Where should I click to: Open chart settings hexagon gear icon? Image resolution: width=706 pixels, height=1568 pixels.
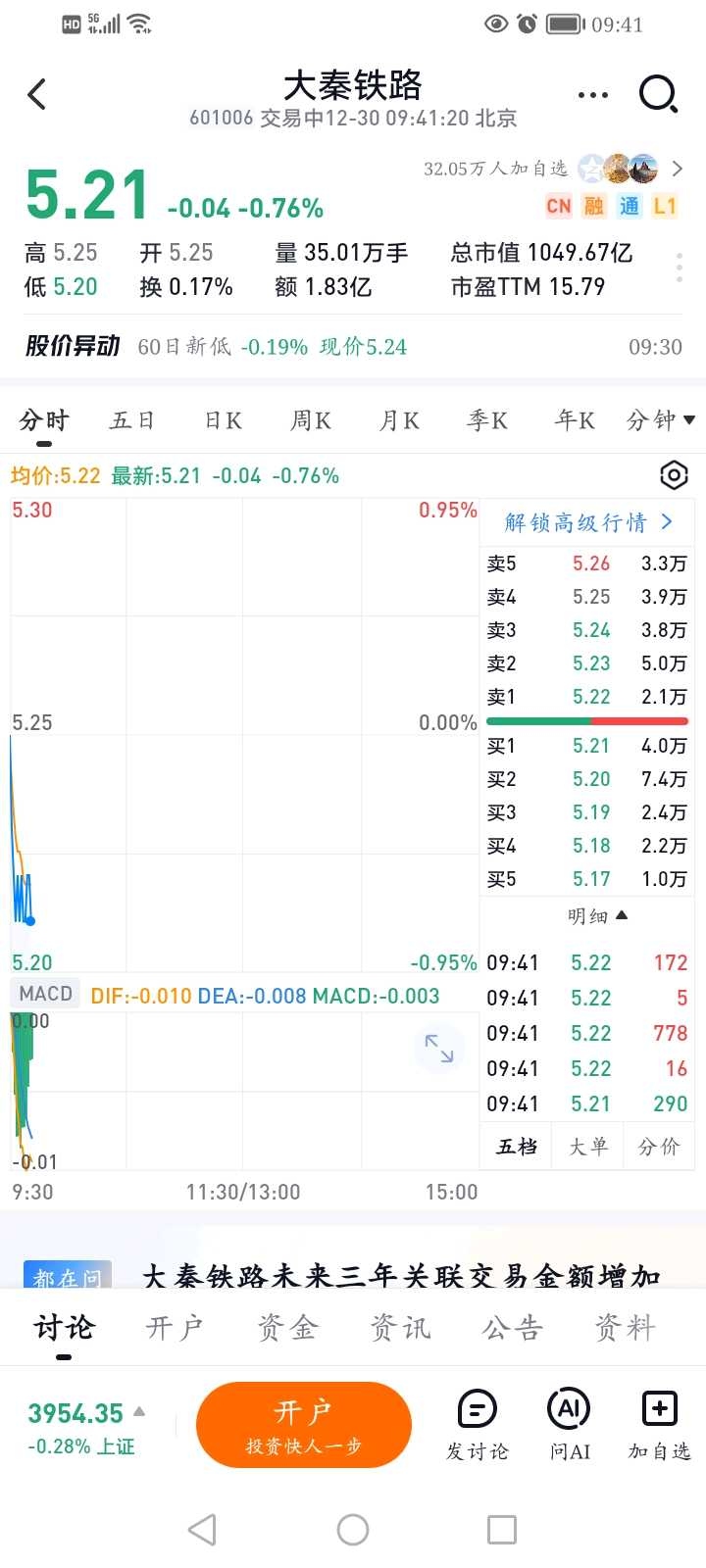coord(674,476)
